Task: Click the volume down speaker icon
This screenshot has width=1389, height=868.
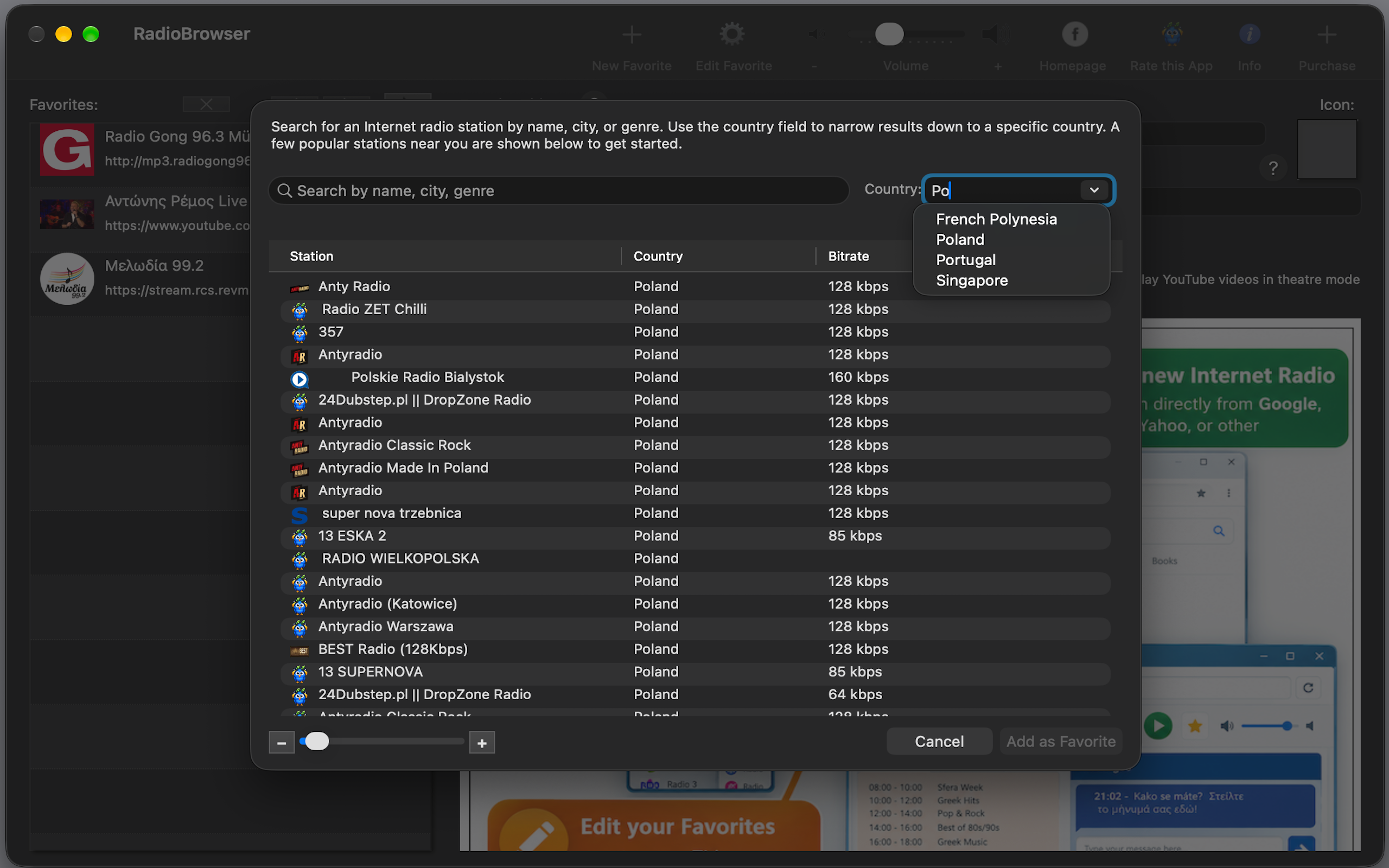Action: click(x=814, y=34)
